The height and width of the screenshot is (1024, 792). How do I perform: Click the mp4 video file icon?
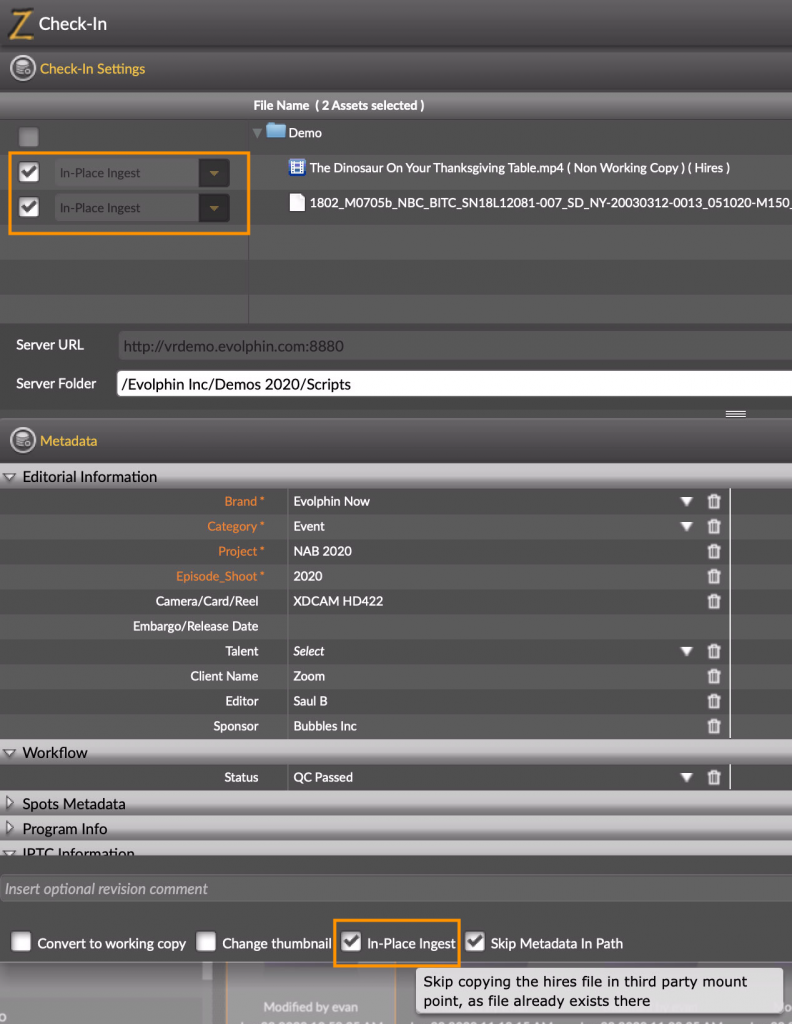296,167
